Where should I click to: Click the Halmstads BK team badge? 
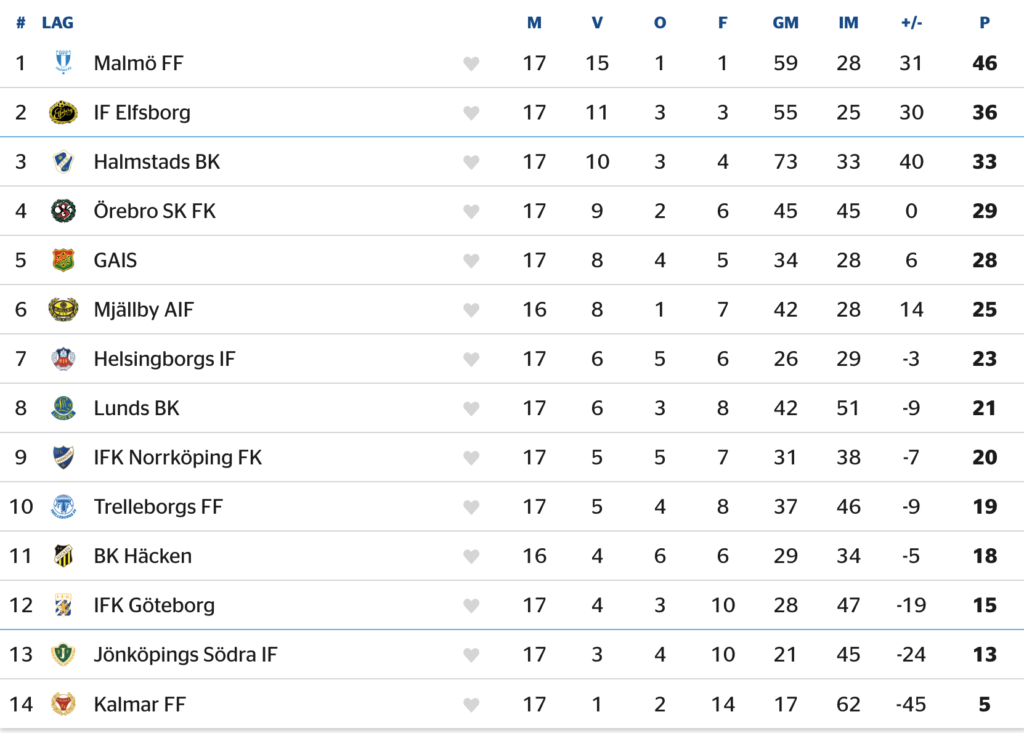[63, 162]
